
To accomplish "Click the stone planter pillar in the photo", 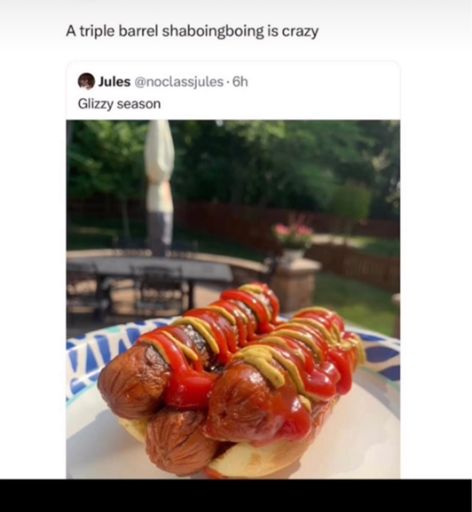I will coord(295,283).
